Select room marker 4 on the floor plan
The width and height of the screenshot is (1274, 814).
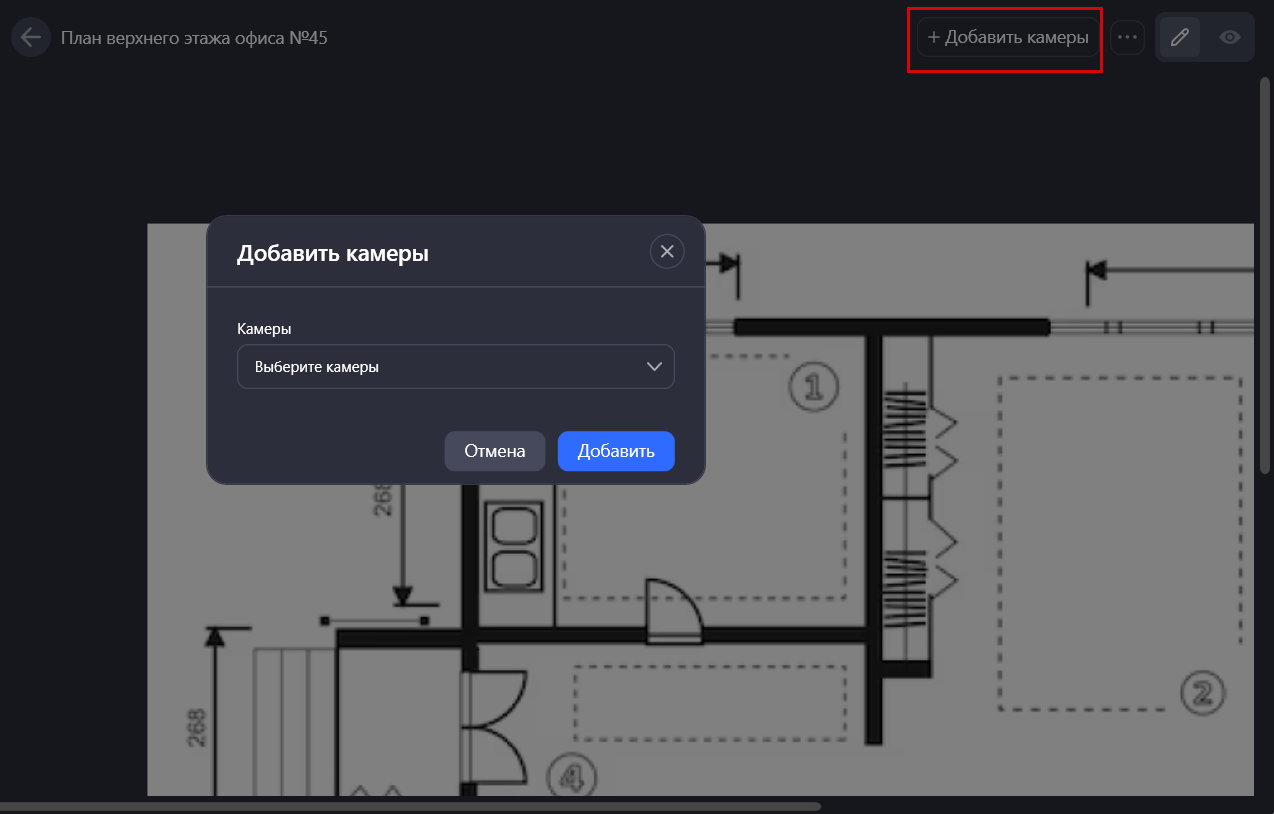click(571, 775)
